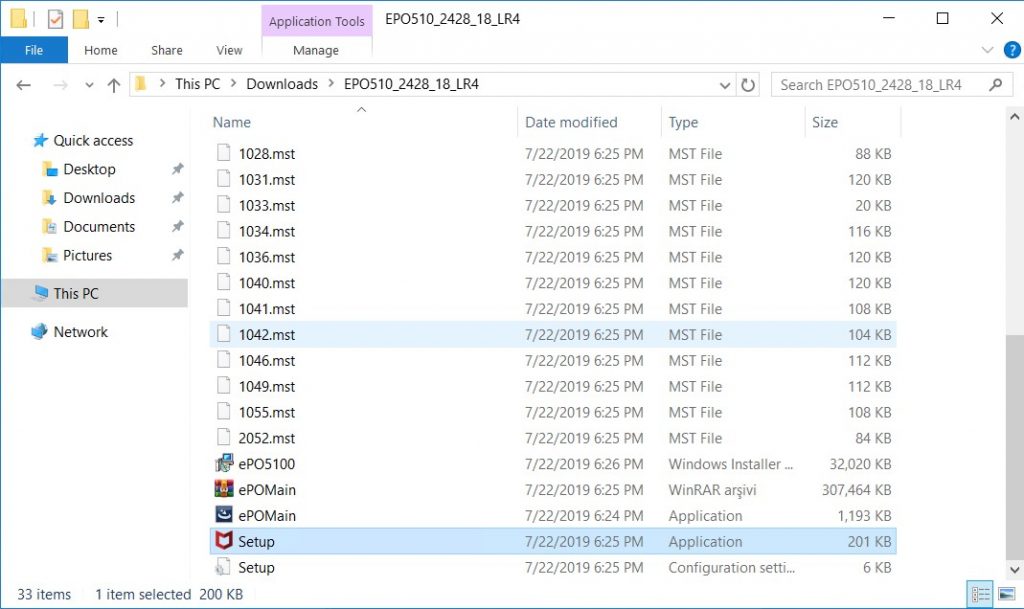Viewport: 1024px width, 609px height.
Task: Click the ePO5100 Windows Installer icon
Action: coord(224,463)
